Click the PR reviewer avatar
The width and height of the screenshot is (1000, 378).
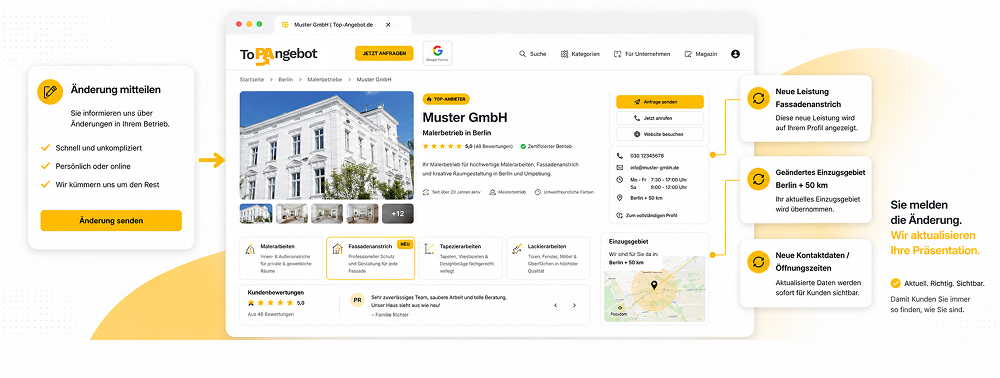[x=357, y=300]
